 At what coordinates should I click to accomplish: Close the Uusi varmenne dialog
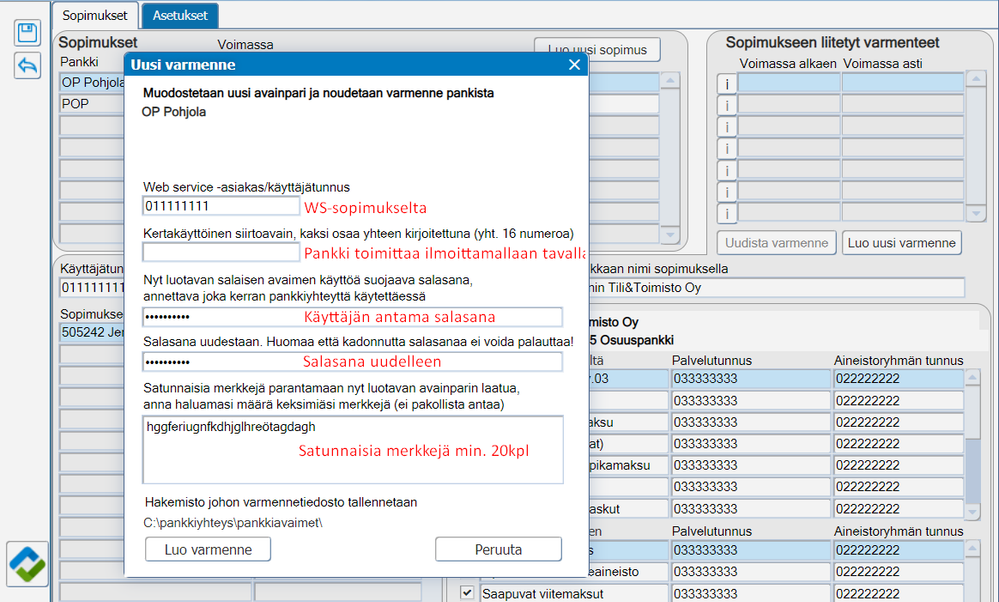(574, 65)
